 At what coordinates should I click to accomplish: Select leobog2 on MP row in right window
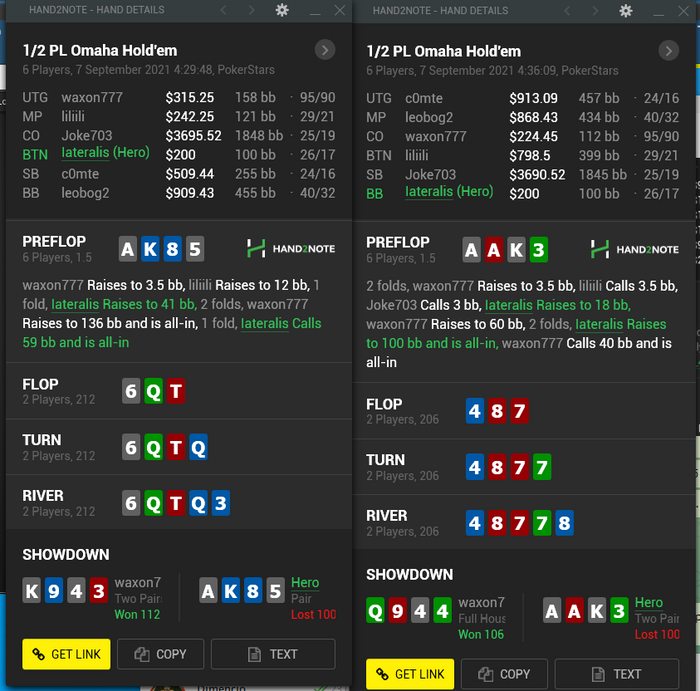(429, 117)
